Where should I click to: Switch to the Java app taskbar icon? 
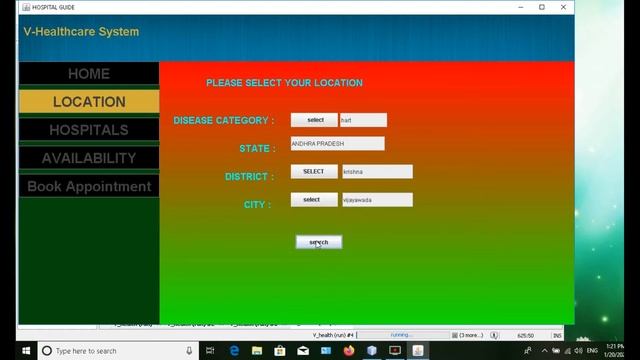tap(418, 351)
